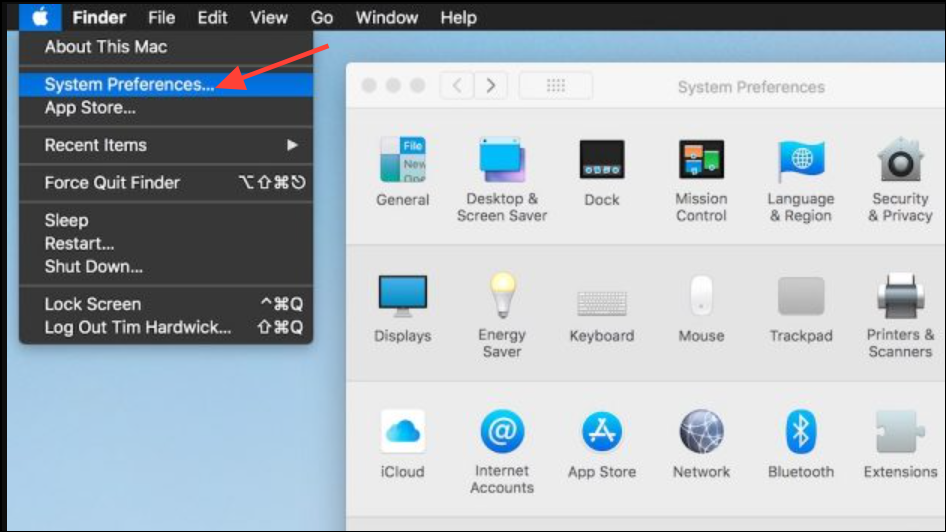Expand the Recent Items submenu
This screenshot has width=946, height=532.
click(x=166, y=145)
